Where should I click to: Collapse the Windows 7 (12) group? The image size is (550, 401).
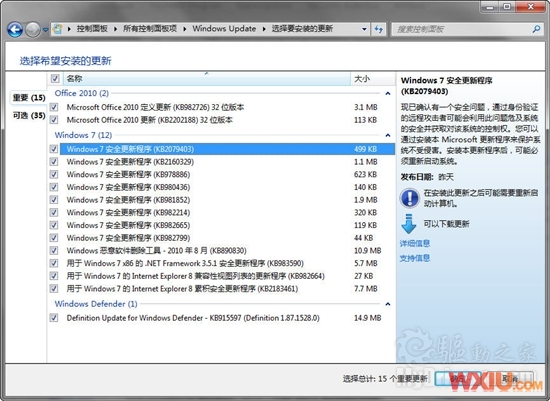point(388,135)
